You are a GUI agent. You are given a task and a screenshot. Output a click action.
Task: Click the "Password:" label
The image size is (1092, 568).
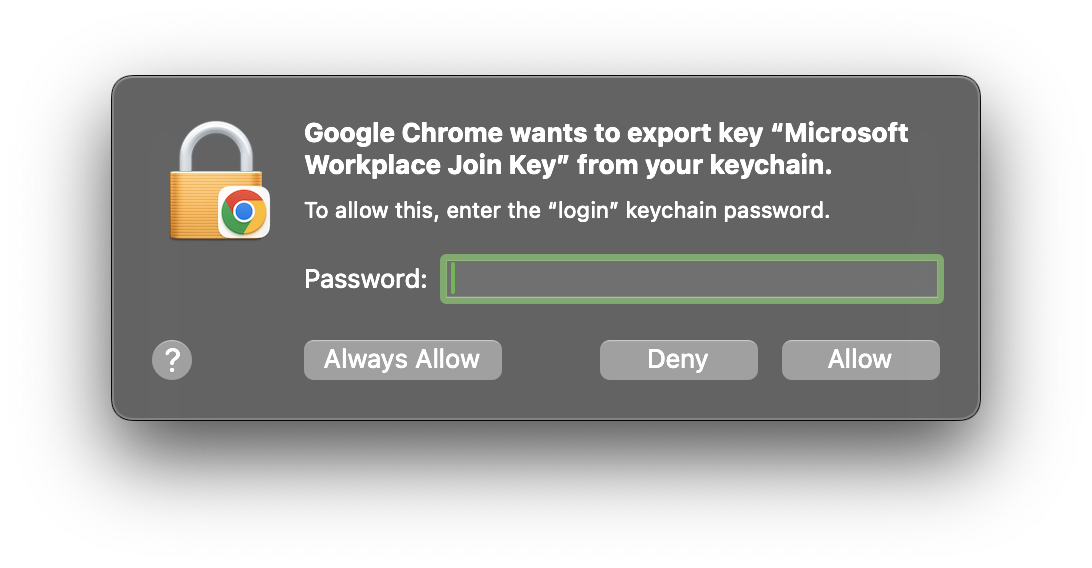pyautogui.click(x=365, y=279)
